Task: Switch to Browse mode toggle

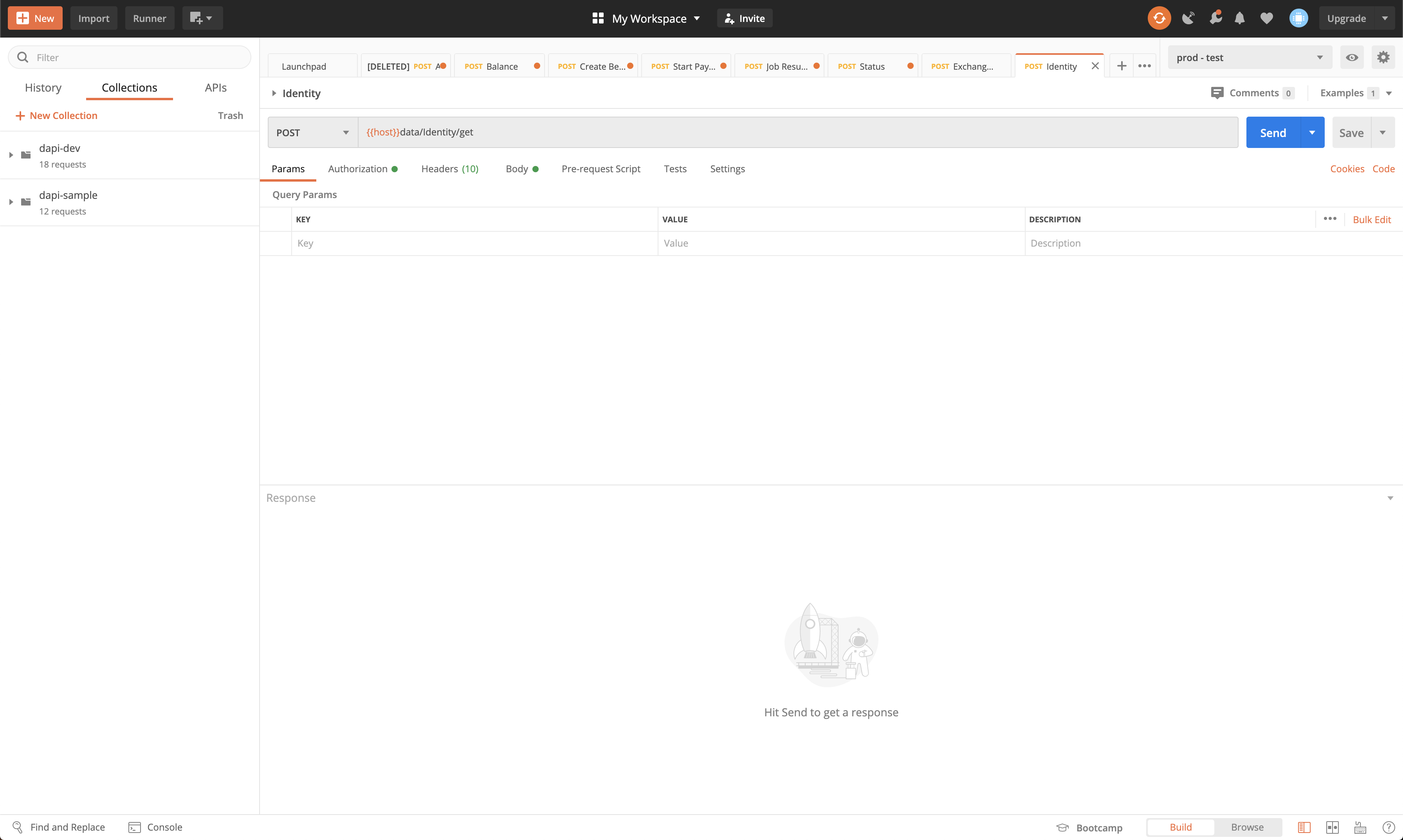Action: [x=1247, y=827]
